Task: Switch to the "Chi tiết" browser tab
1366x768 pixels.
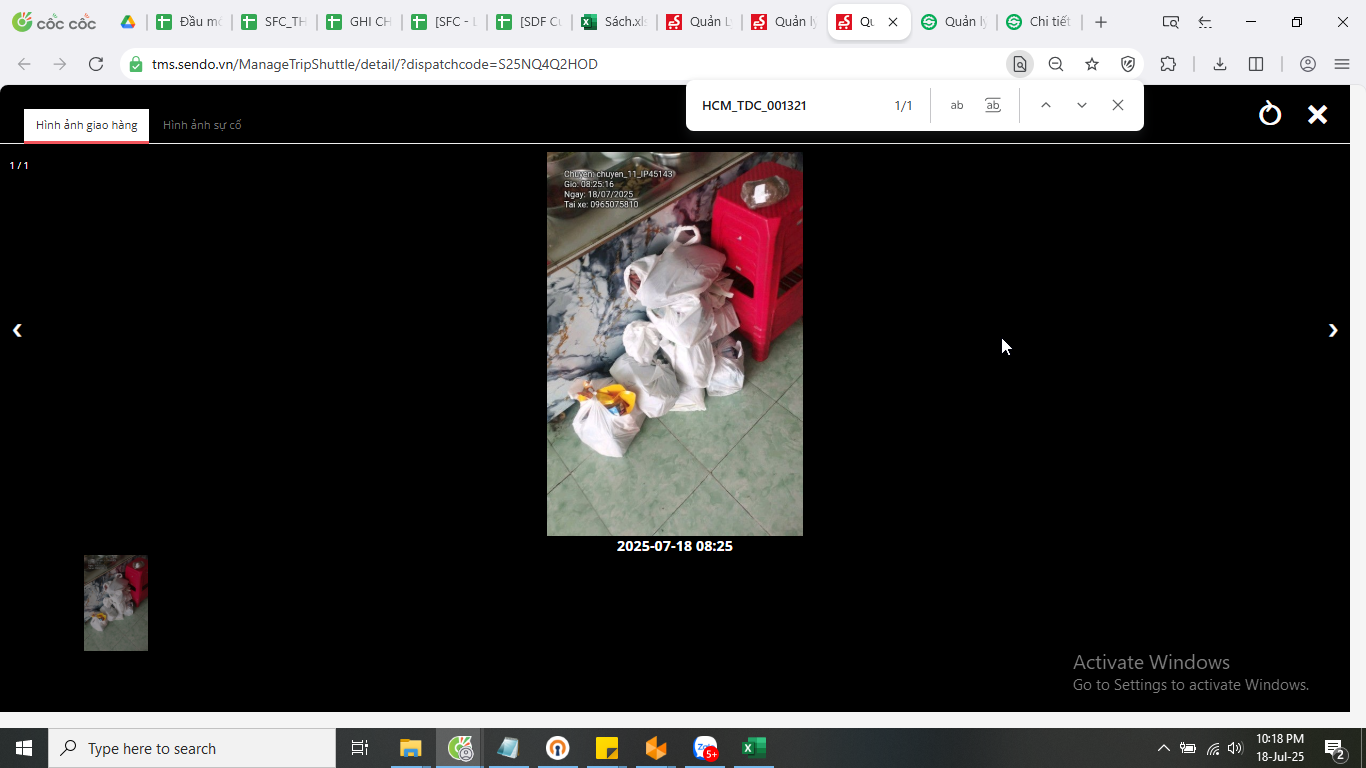Action: click(1039, 22)
